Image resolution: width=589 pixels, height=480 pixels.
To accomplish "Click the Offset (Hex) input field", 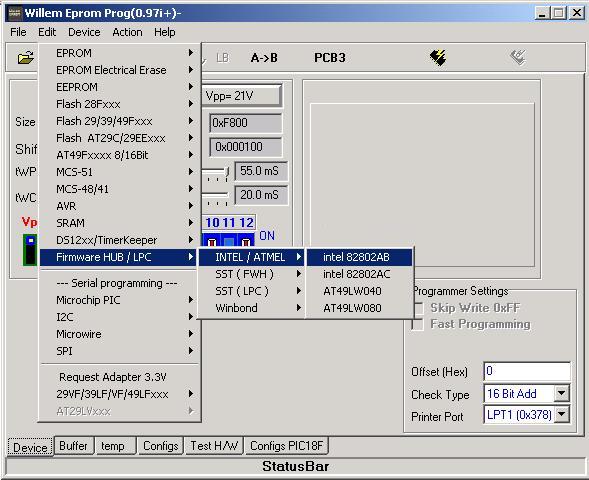I will (527, 371).
